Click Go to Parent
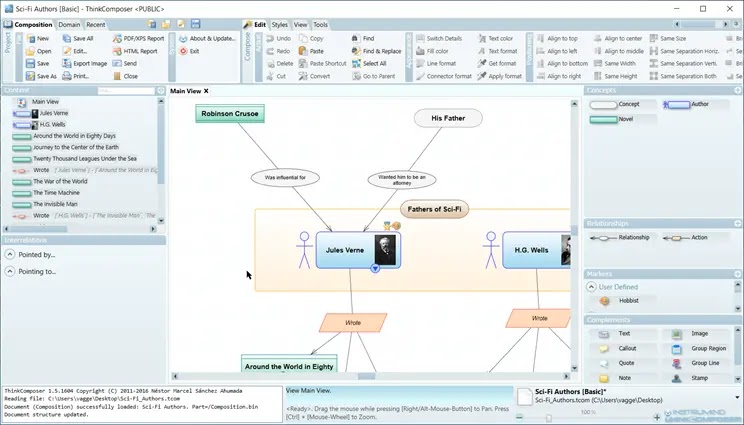The width and height of the screenshot is (744, 425). [374, 76]
